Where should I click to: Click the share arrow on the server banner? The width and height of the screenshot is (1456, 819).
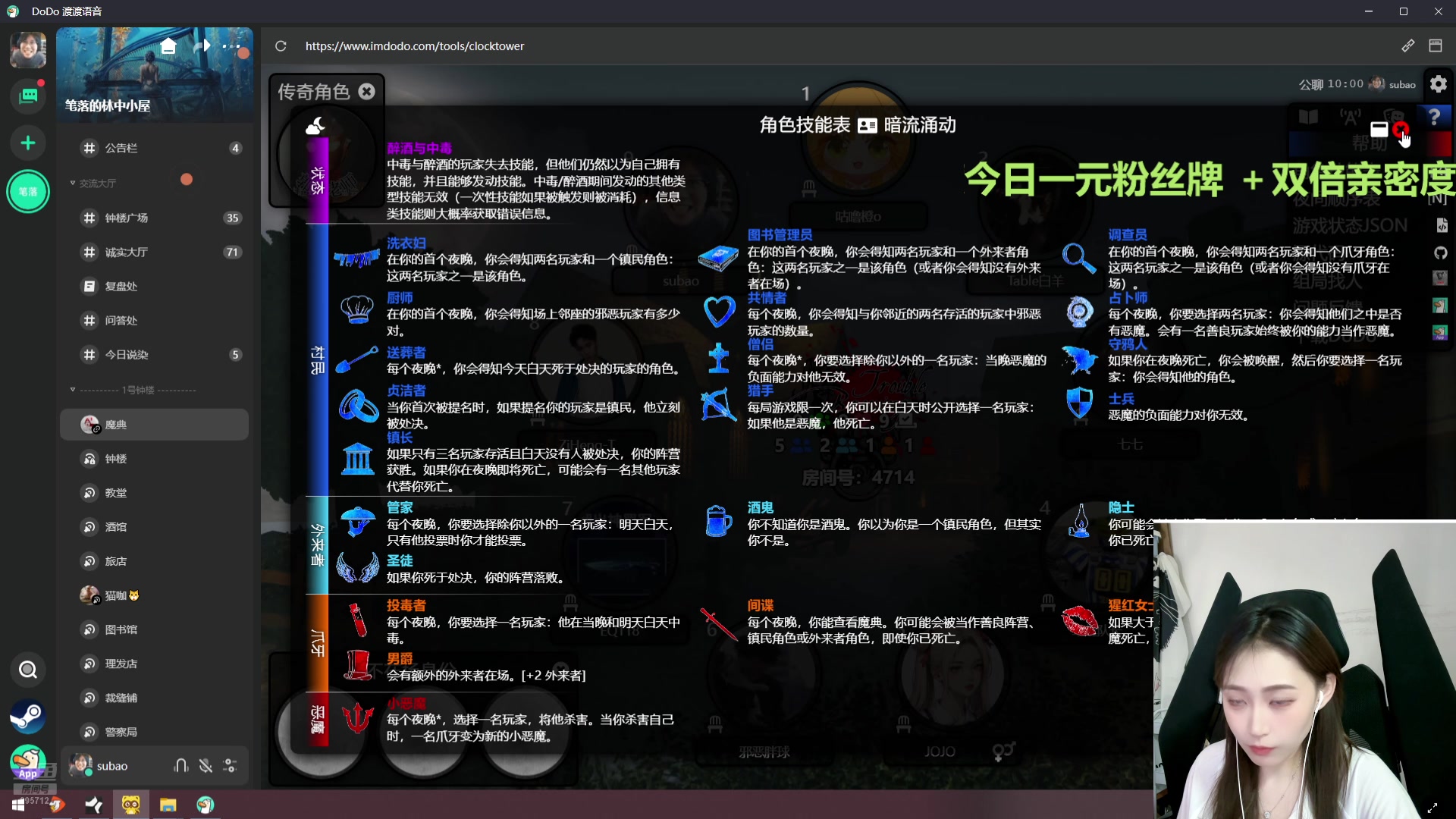[x=202, y=46]
